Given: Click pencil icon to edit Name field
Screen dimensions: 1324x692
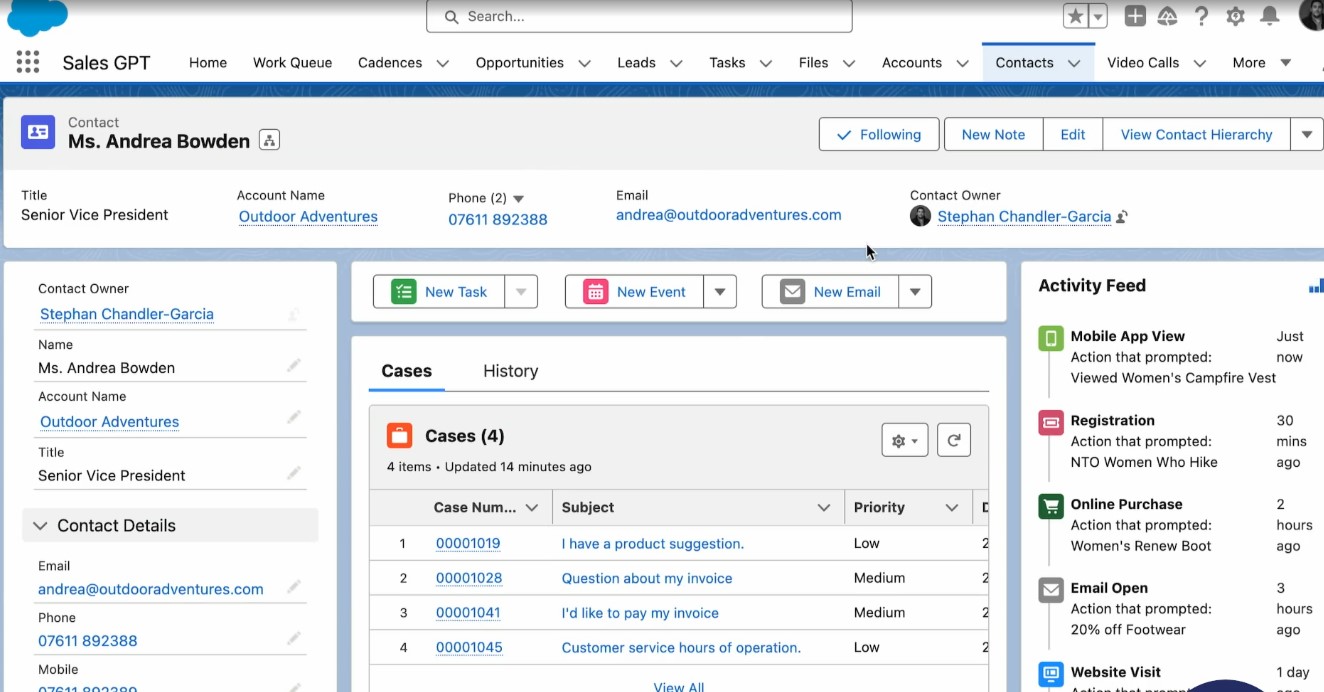Looking at the screenshot, I should tap(294, 366).
